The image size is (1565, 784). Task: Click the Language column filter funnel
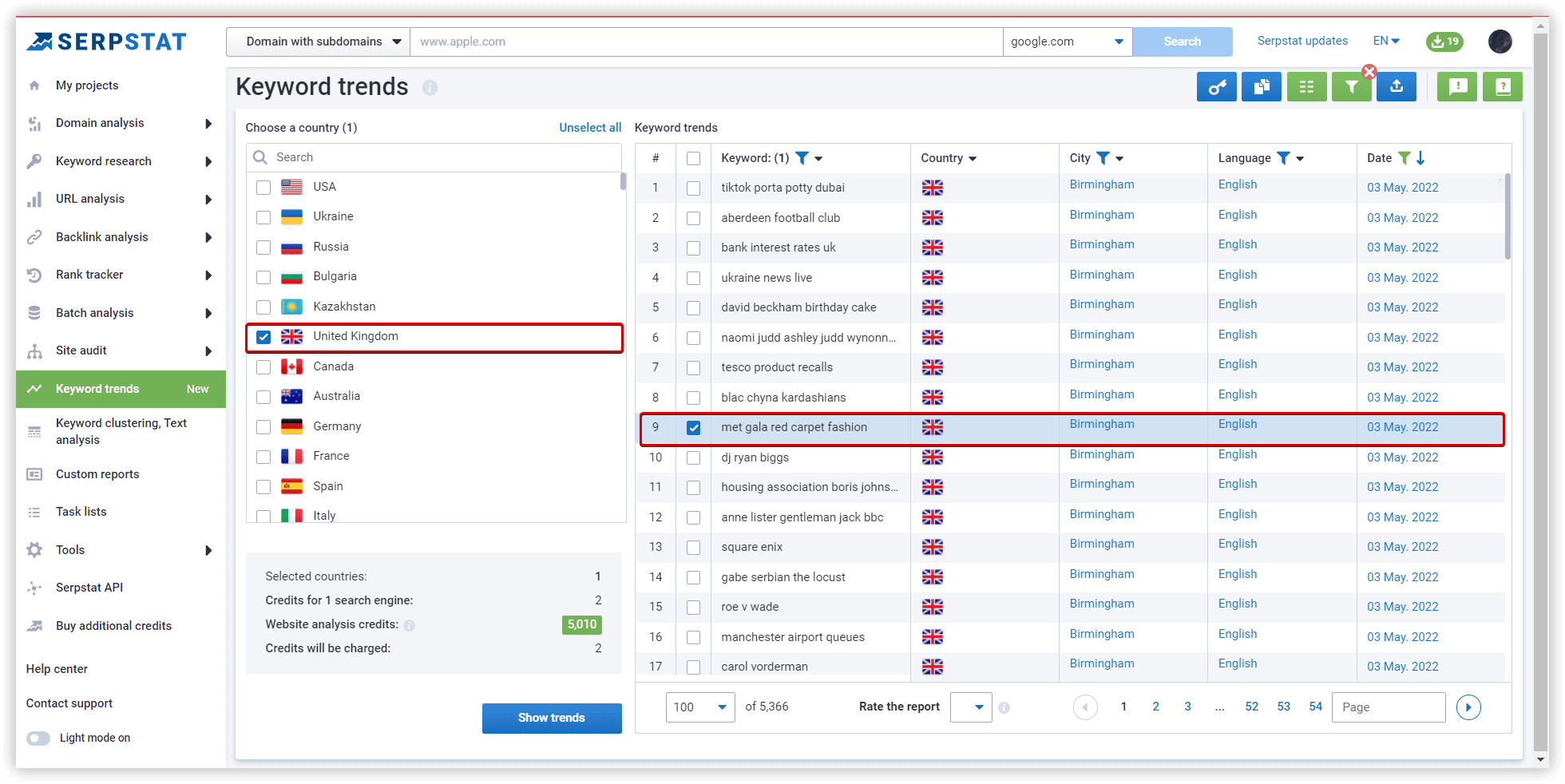(1283, 158)
